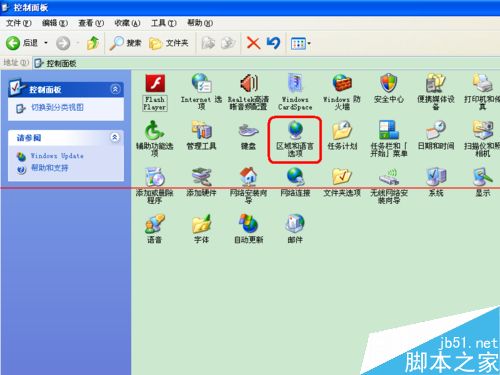
Task: Open Windows Update link
Action: point(57,156)
